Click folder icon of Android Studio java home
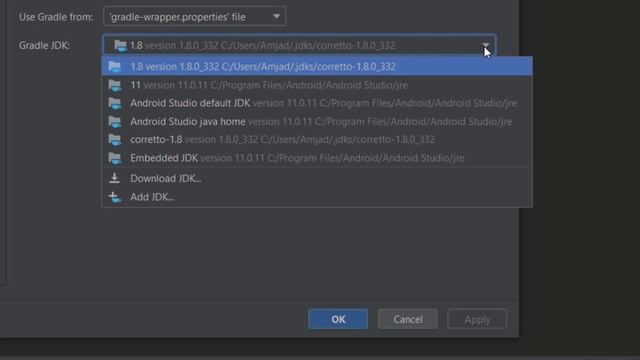 point(115,122)
